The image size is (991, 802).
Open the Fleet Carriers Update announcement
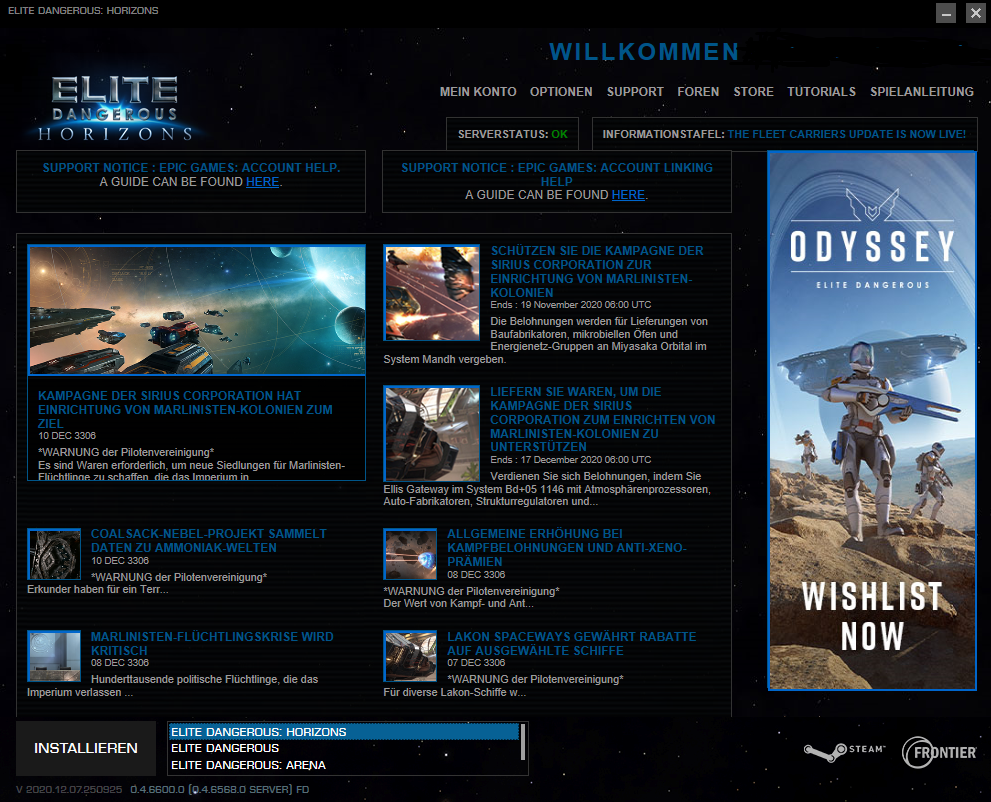coord(847,134)
